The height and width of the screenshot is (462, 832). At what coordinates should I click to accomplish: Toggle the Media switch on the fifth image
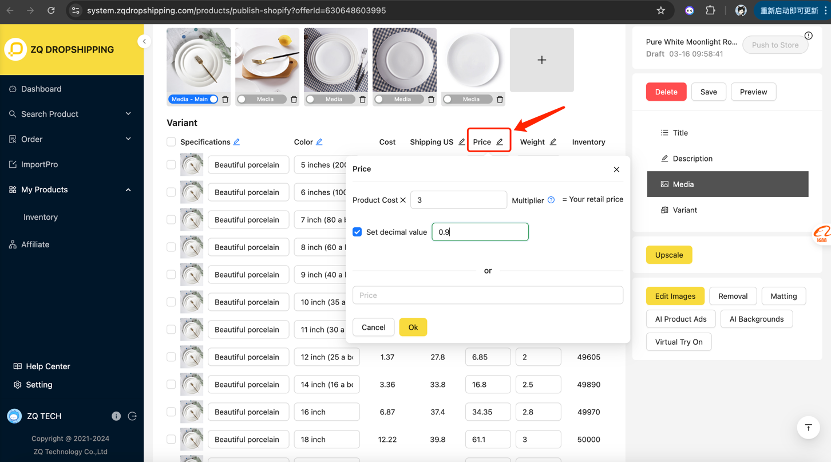[467, 99]
